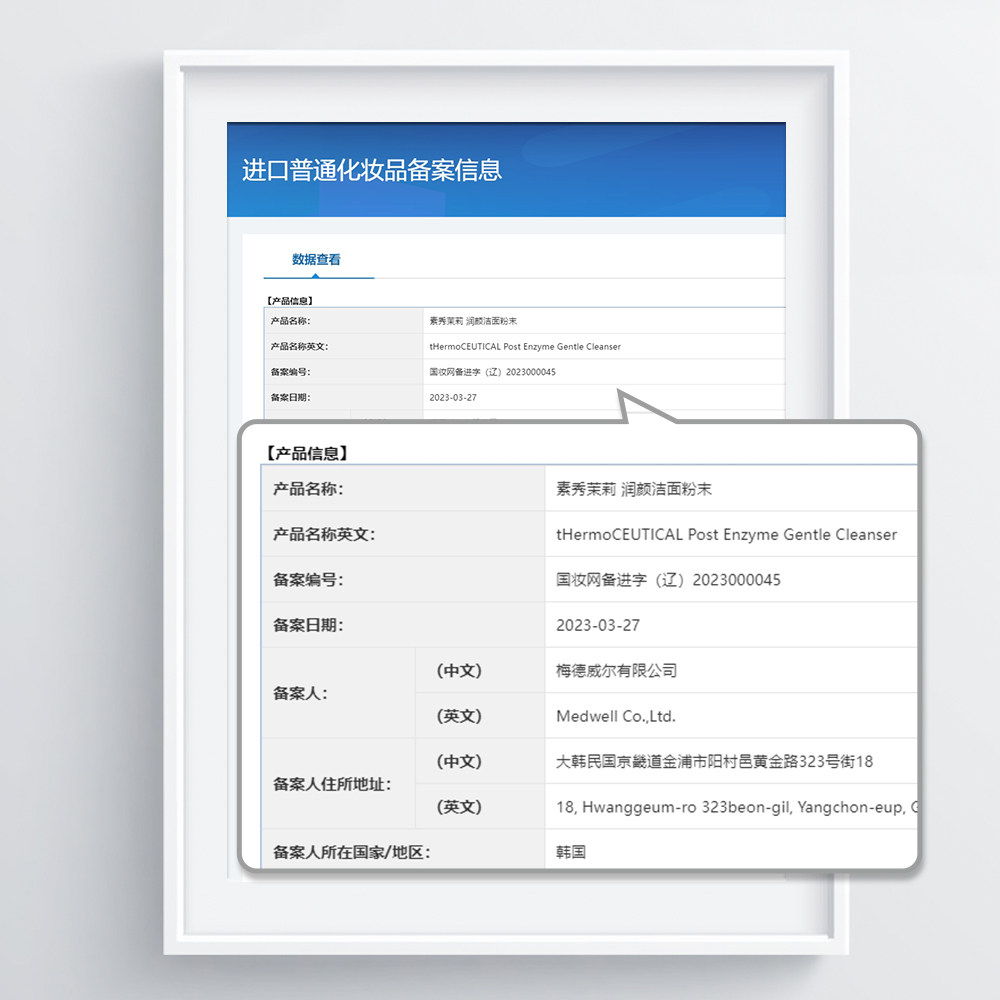Click the English product name in the small background table

point(525,346)
